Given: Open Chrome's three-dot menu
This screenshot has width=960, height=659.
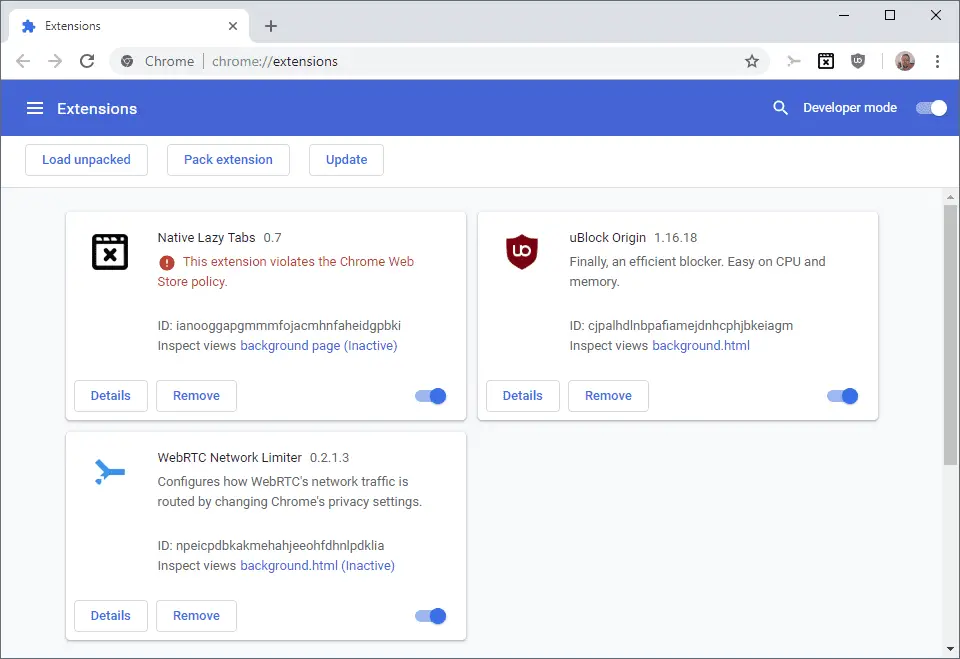Looking at the screenshot, I should tap(937, 61).
